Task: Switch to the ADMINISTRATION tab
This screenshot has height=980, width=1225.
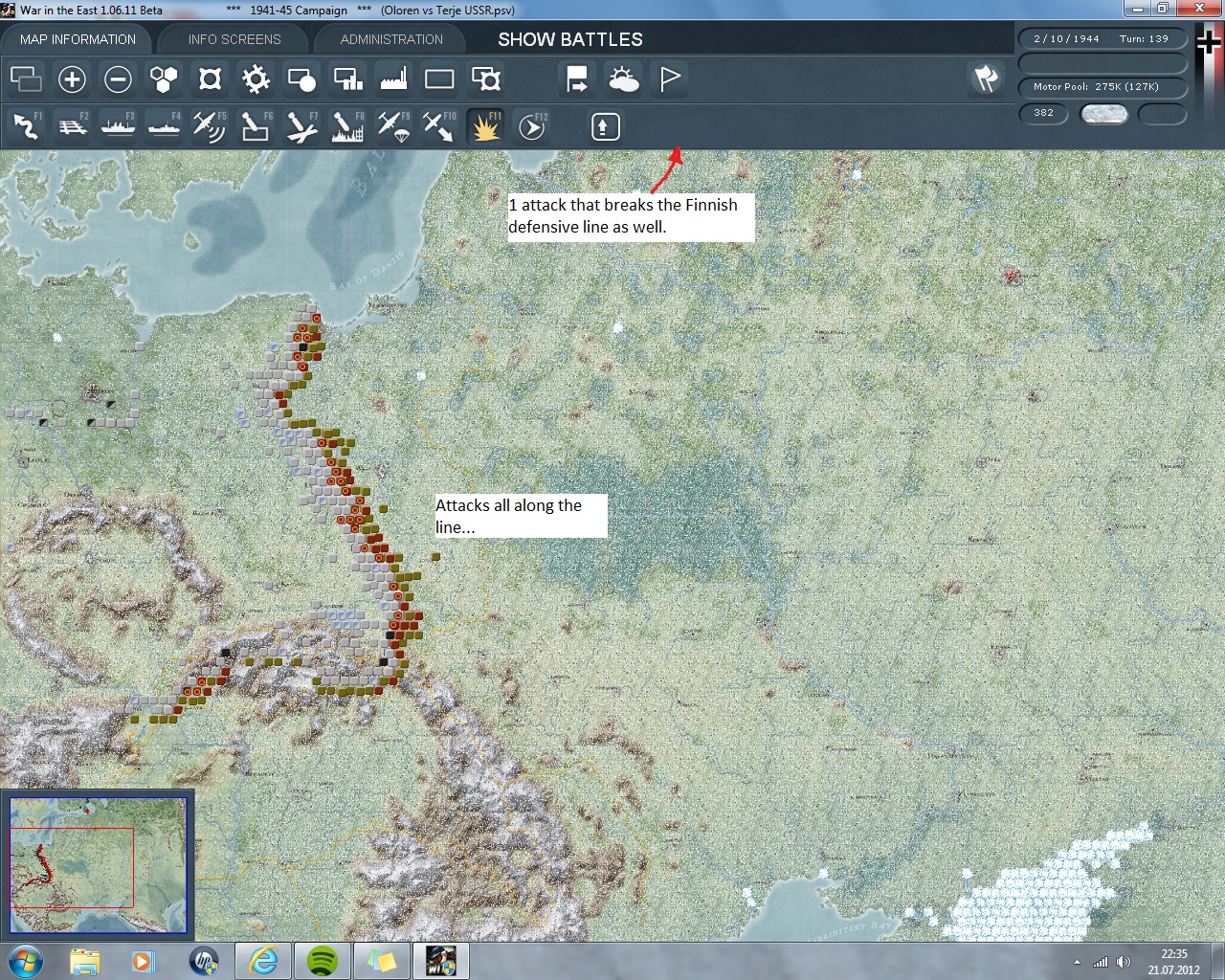Action: (391, 39)
